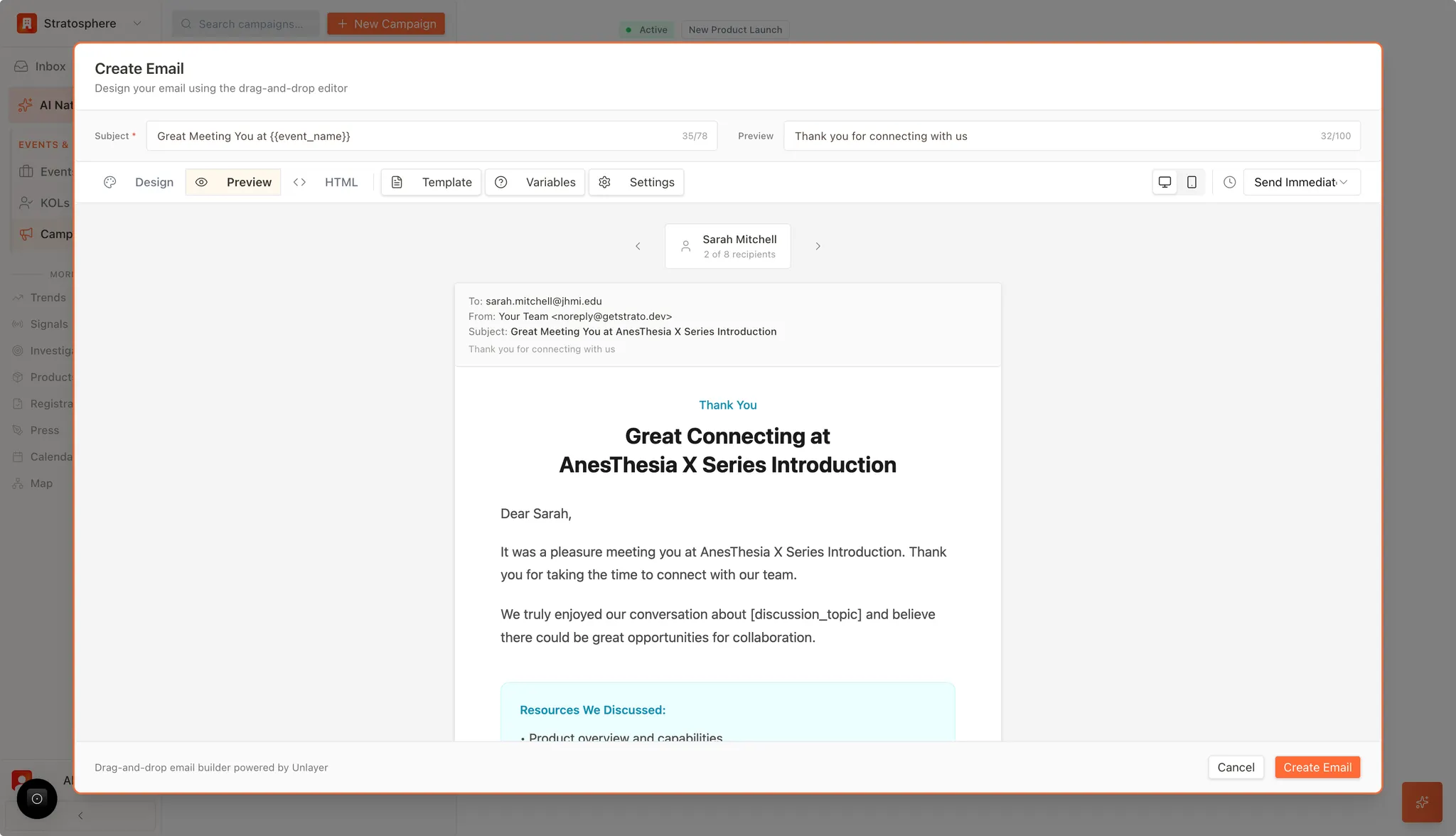
Task: Click the Subject input field
Action: coord(427,136)
